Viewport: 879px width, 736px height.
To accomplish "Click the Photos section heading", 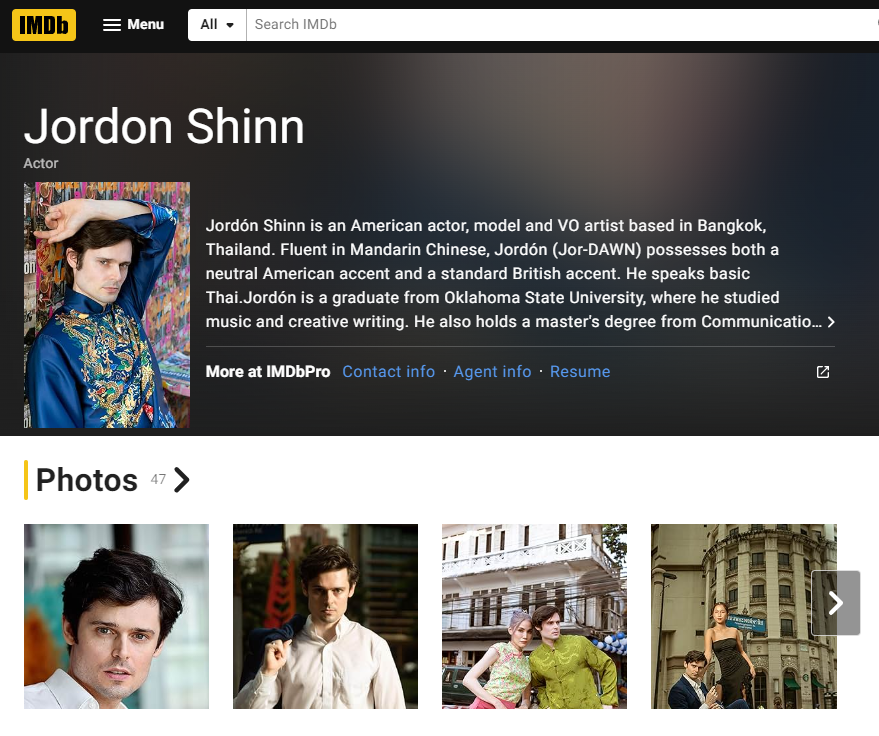I will (x=87, y=480).
